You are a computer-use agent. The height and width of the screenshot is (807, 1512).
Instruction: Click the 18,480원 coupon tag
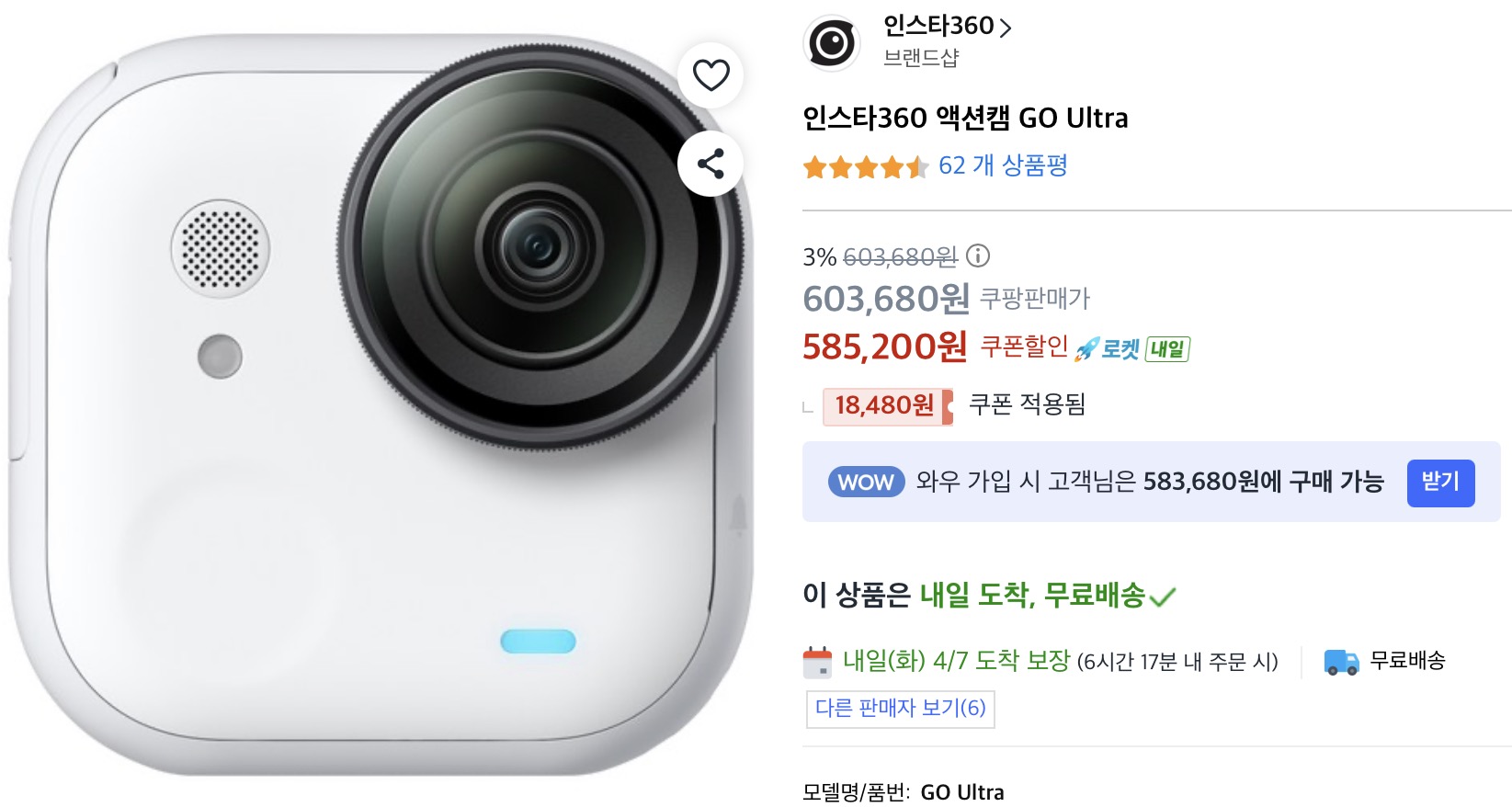click(888, 405)
